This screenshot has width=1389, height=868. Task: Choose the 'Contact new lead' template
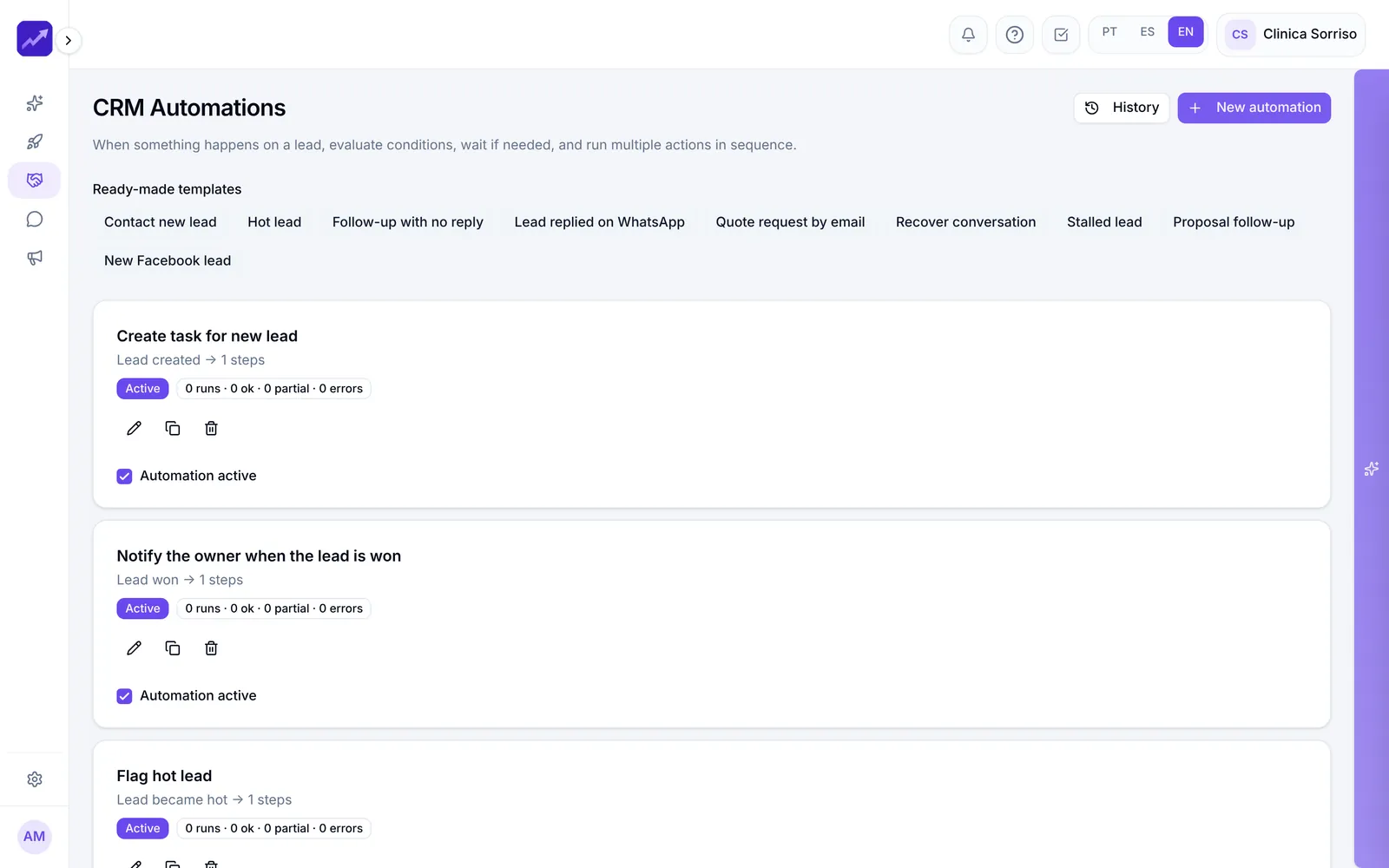[161, 222]
